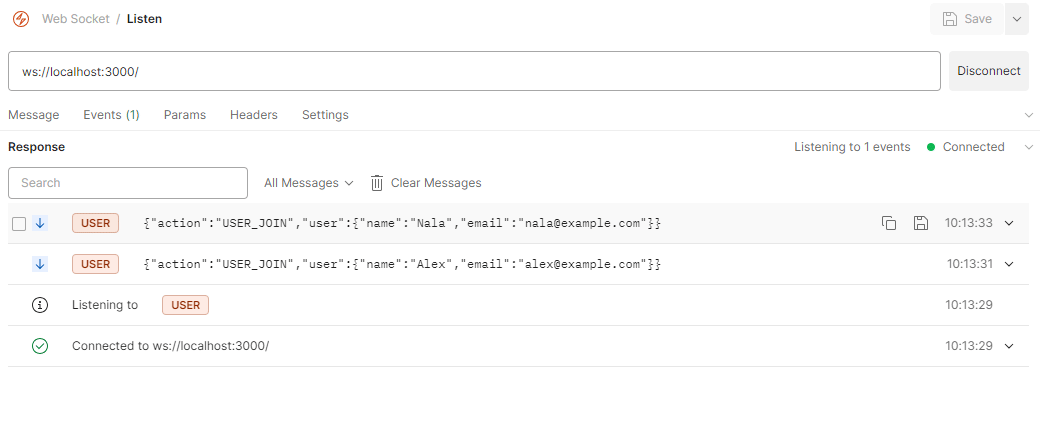Expand the Alex USER_JOIN message
The image size is (1040, 430).
(1009, 264)
